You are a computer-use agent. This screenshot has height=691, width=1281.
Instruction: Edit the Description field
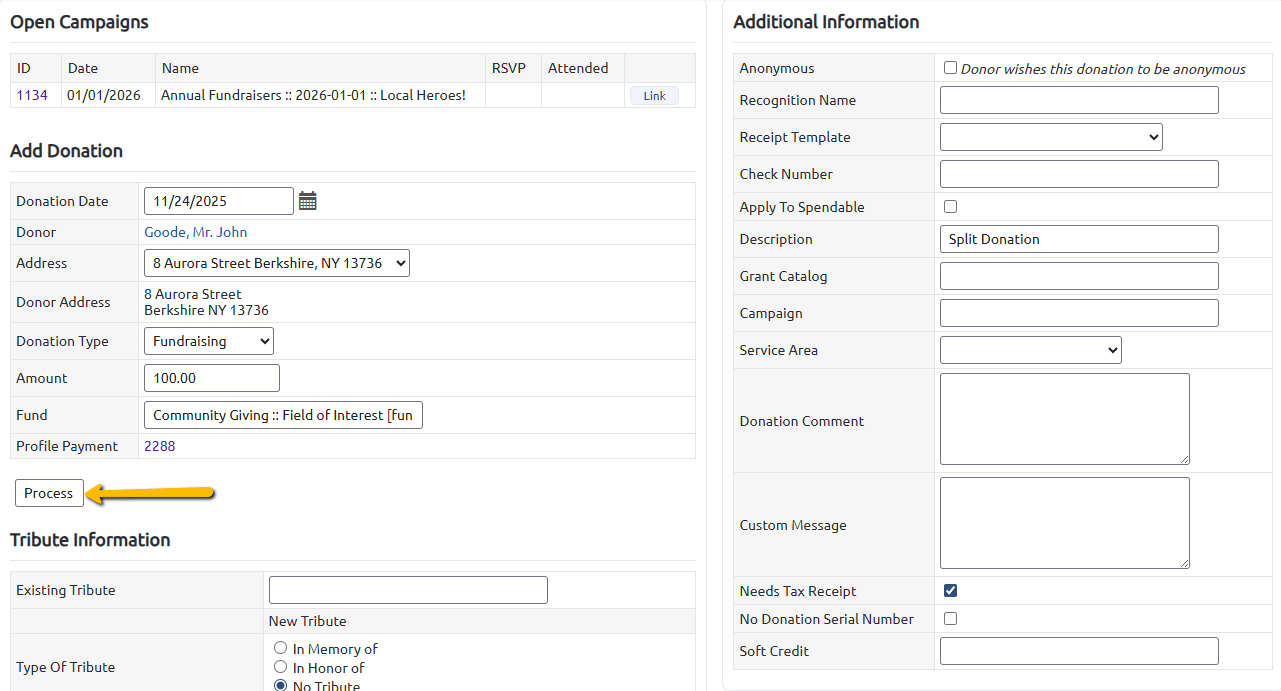[x=1079, y=239]
